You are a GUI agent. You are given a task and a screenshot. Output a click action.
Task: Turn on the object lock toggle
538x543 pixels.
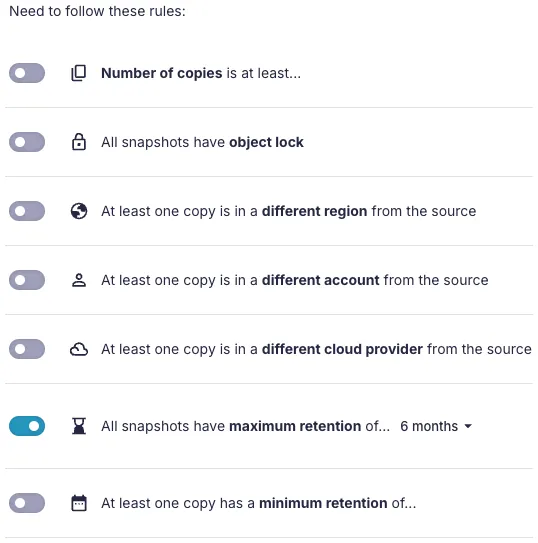27,142
